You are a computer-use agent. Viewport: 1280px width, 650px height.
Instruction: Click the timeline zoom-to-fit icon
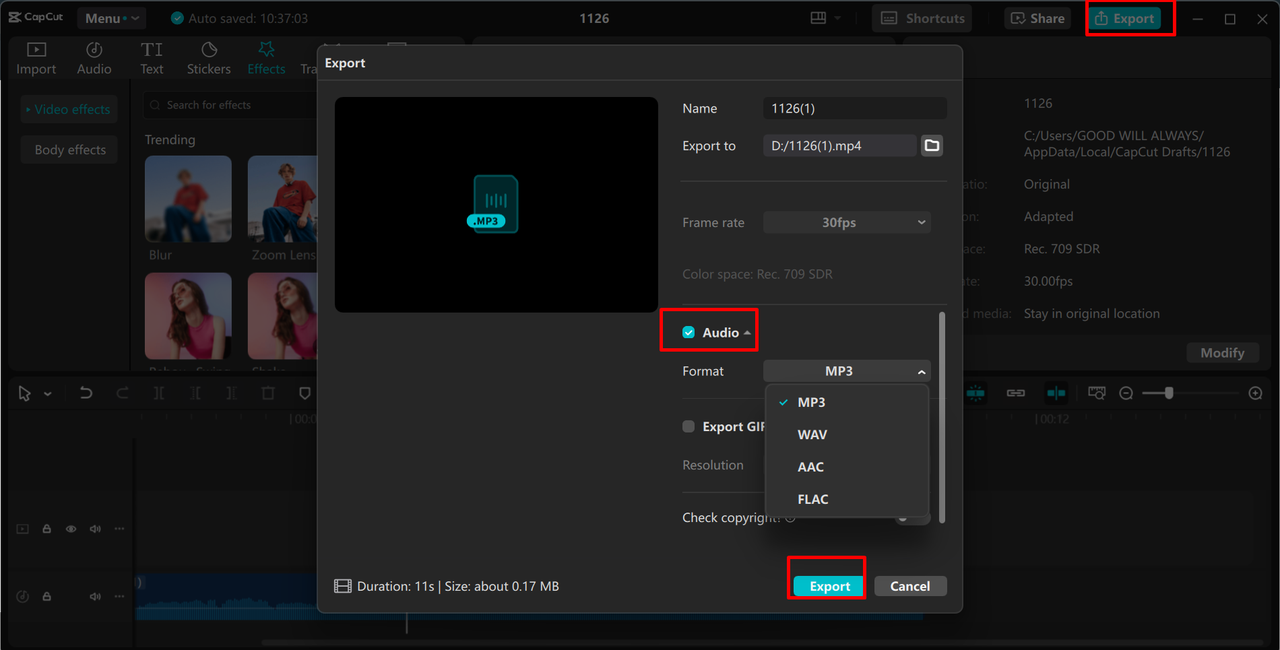(x=1096, y=393)
